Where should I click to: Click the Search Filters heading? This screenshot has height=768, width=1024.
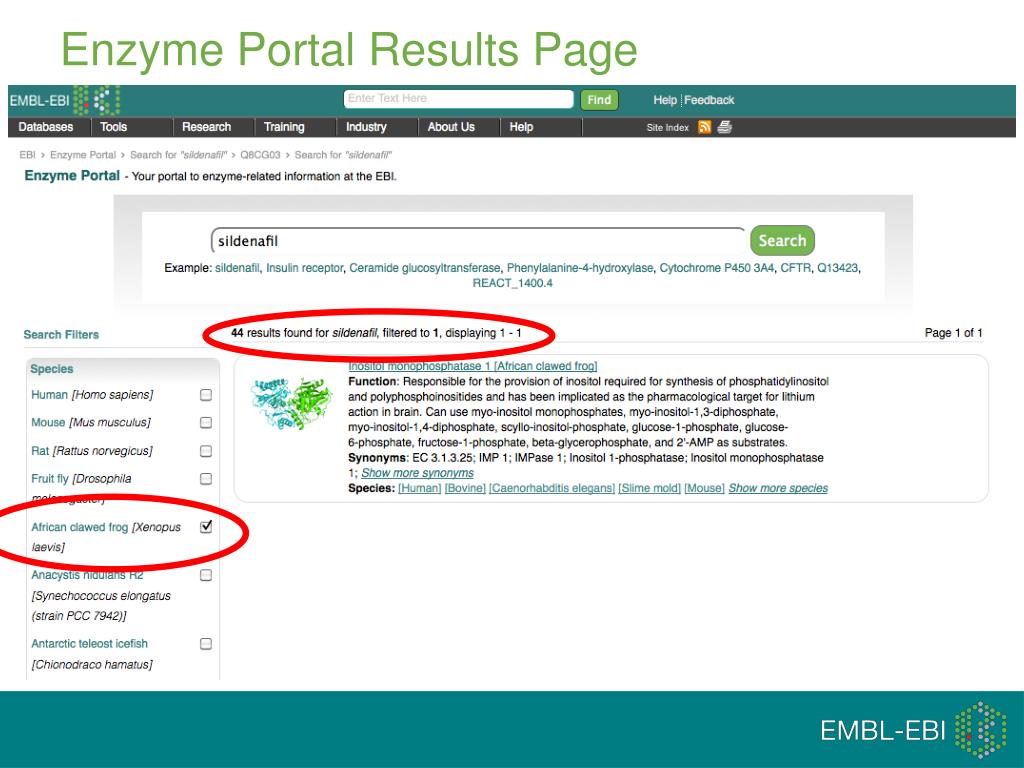coord(61,334)
